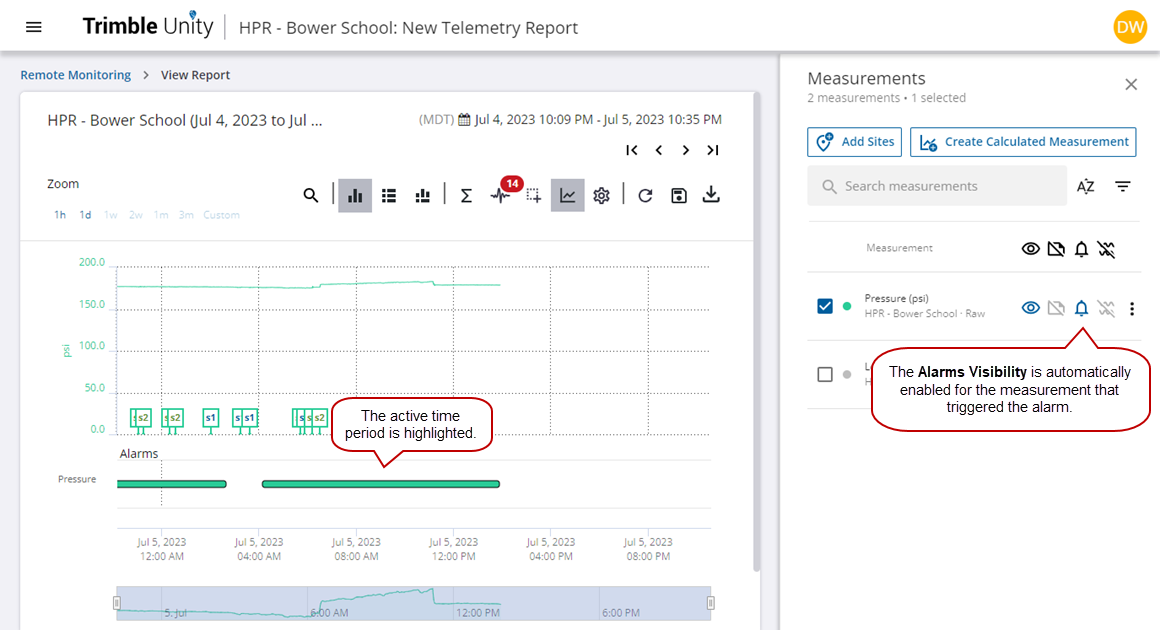Click the magnifier search icon in chart toolbar

tap(311, 195)
